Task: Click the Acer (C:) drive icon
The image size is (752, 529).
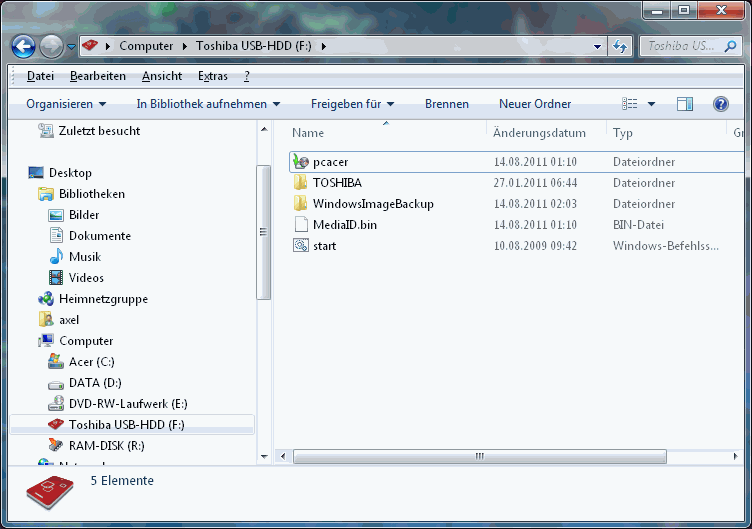Action: pyautogui.click(x=56, y=362)
